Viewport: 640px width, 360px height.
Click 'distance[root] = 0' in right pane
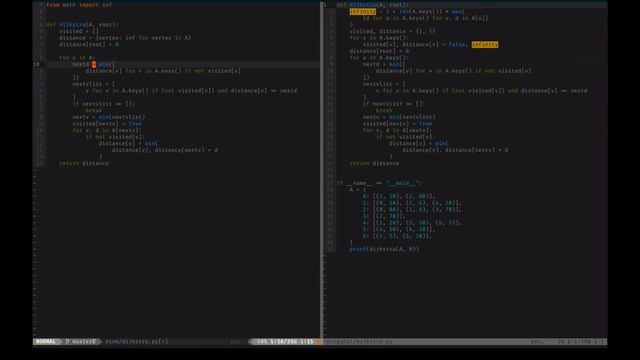[379, 51]
